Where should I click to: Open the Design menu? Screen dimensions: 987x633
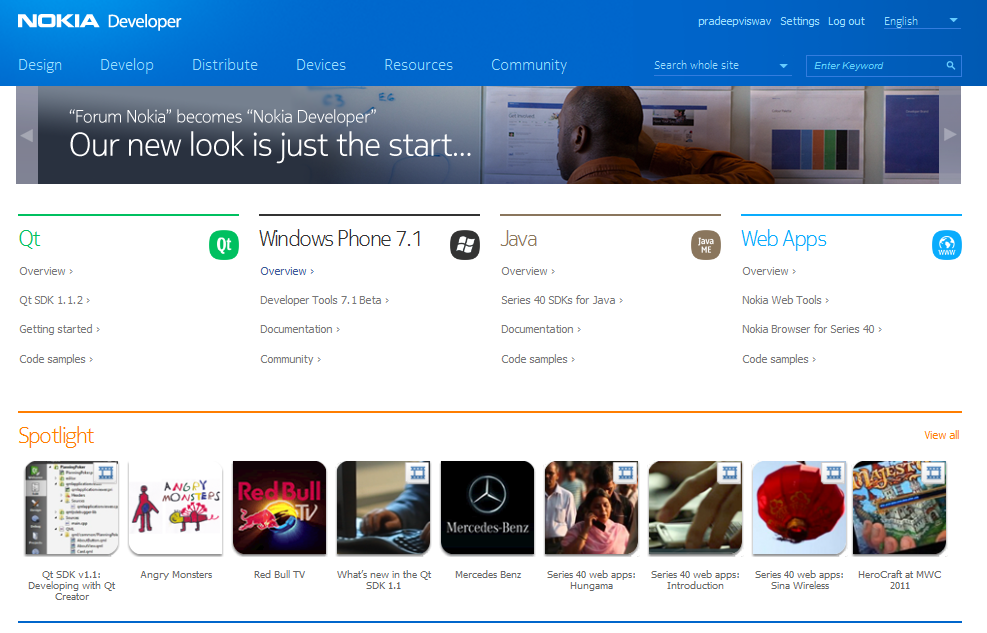40,65
